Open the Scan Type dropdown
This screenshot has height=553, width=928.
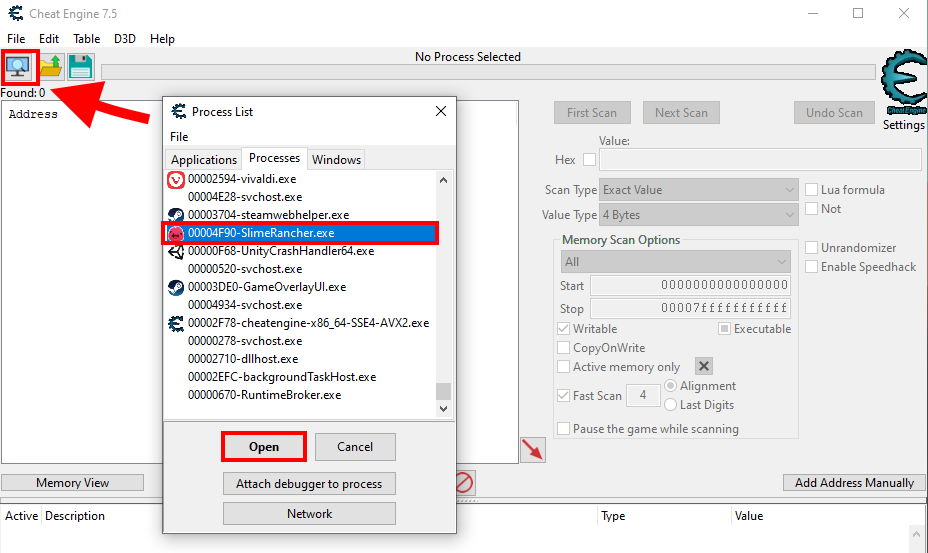coord(699,190)
